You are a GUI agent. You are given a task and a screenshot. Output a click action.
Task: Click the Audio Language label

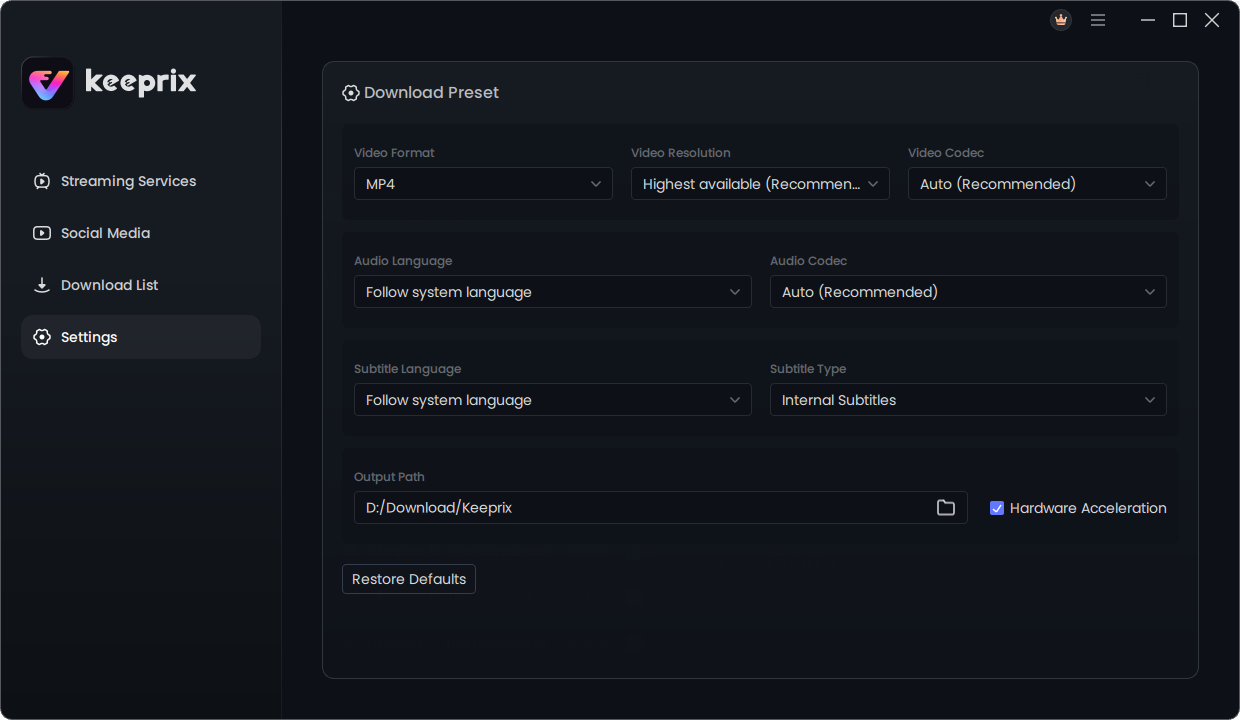click(403, 261)
